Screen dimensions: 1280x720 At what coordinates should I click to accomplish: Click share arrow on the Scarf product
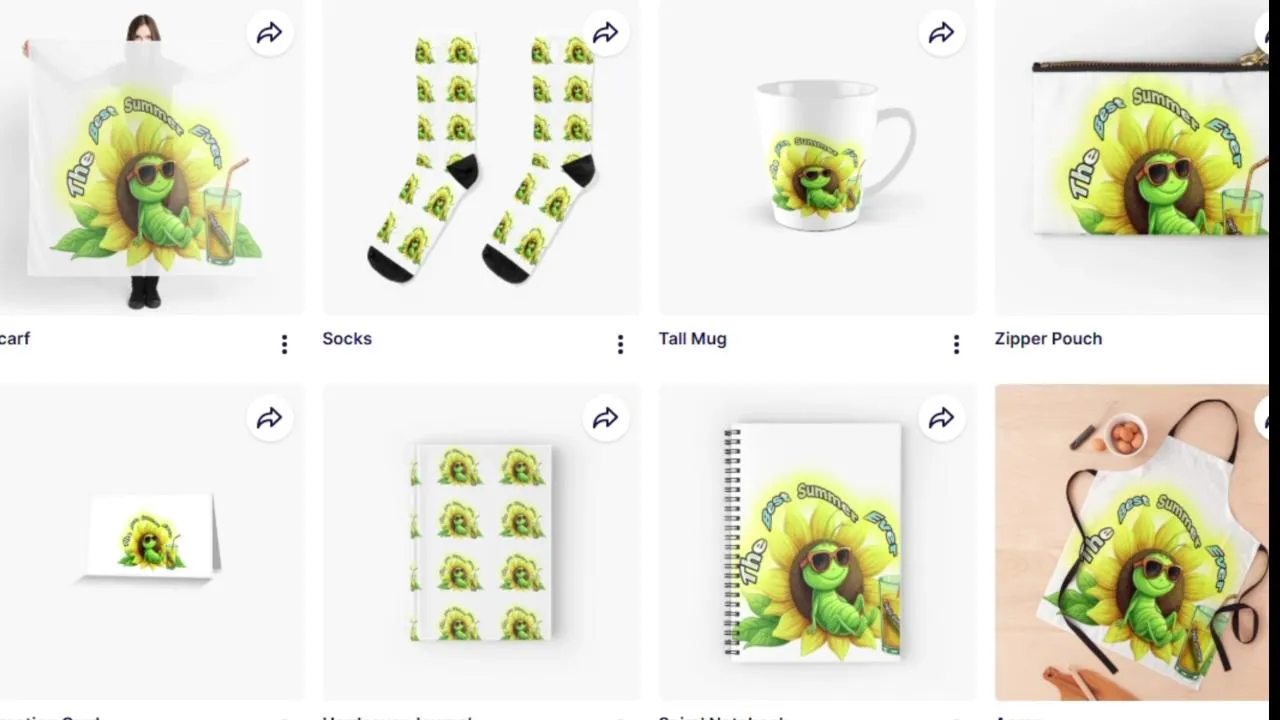(x=270, y=34)
